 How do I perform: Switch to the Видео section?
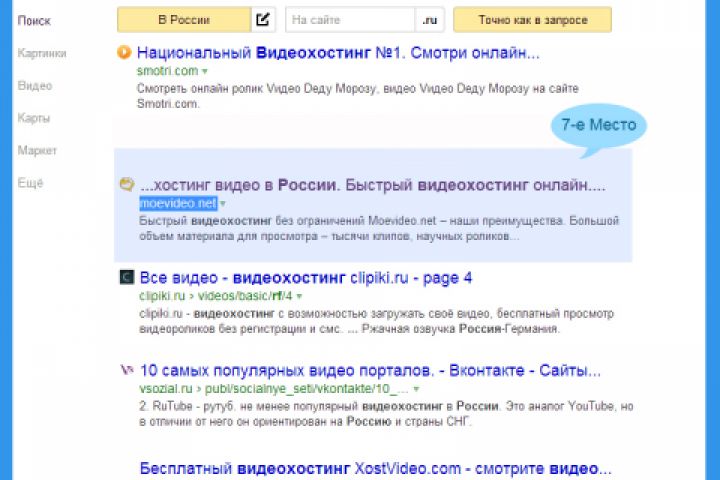pos(35,85)
